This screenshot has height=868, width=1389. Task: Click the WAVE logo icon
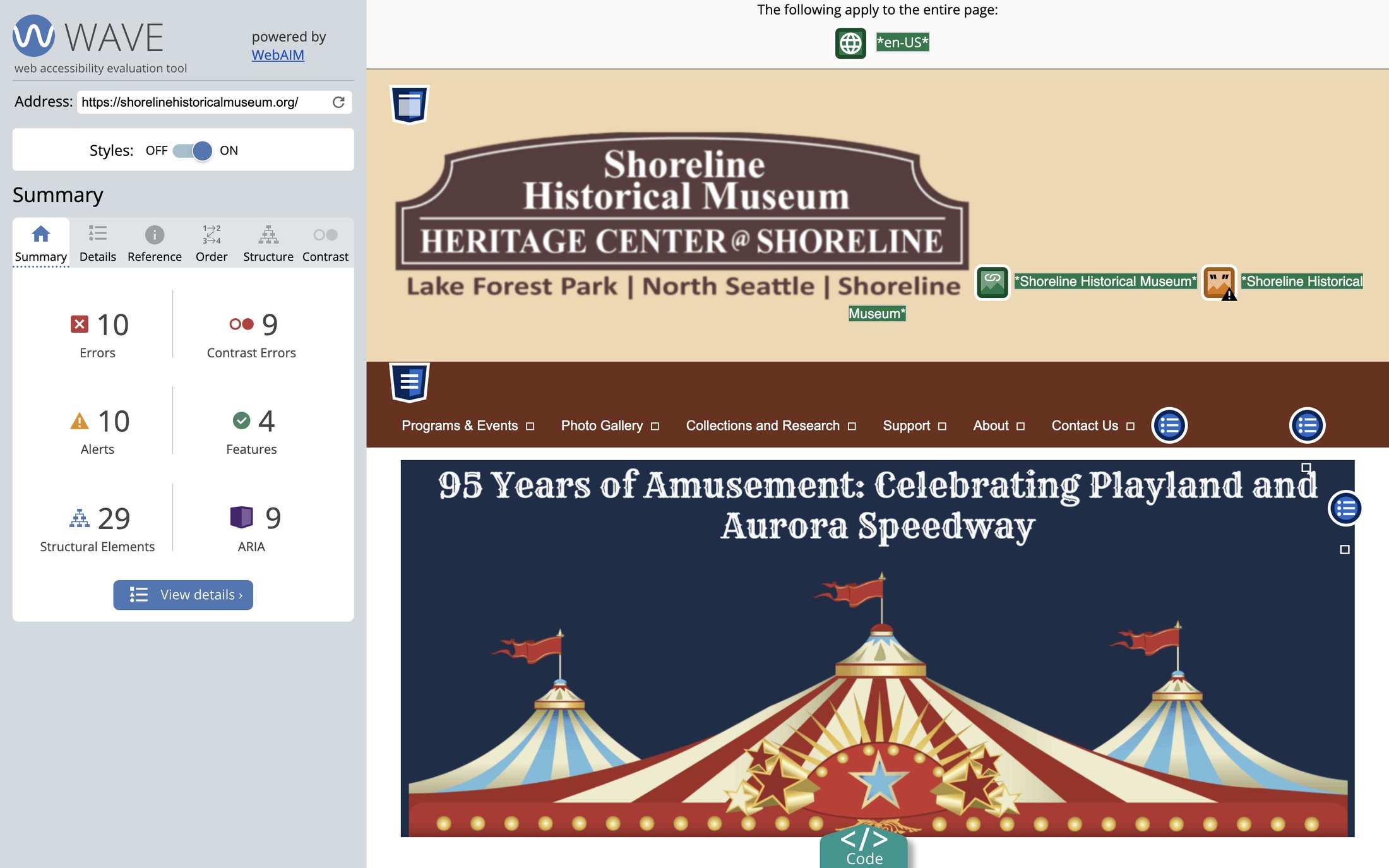(x=34, y=35)
